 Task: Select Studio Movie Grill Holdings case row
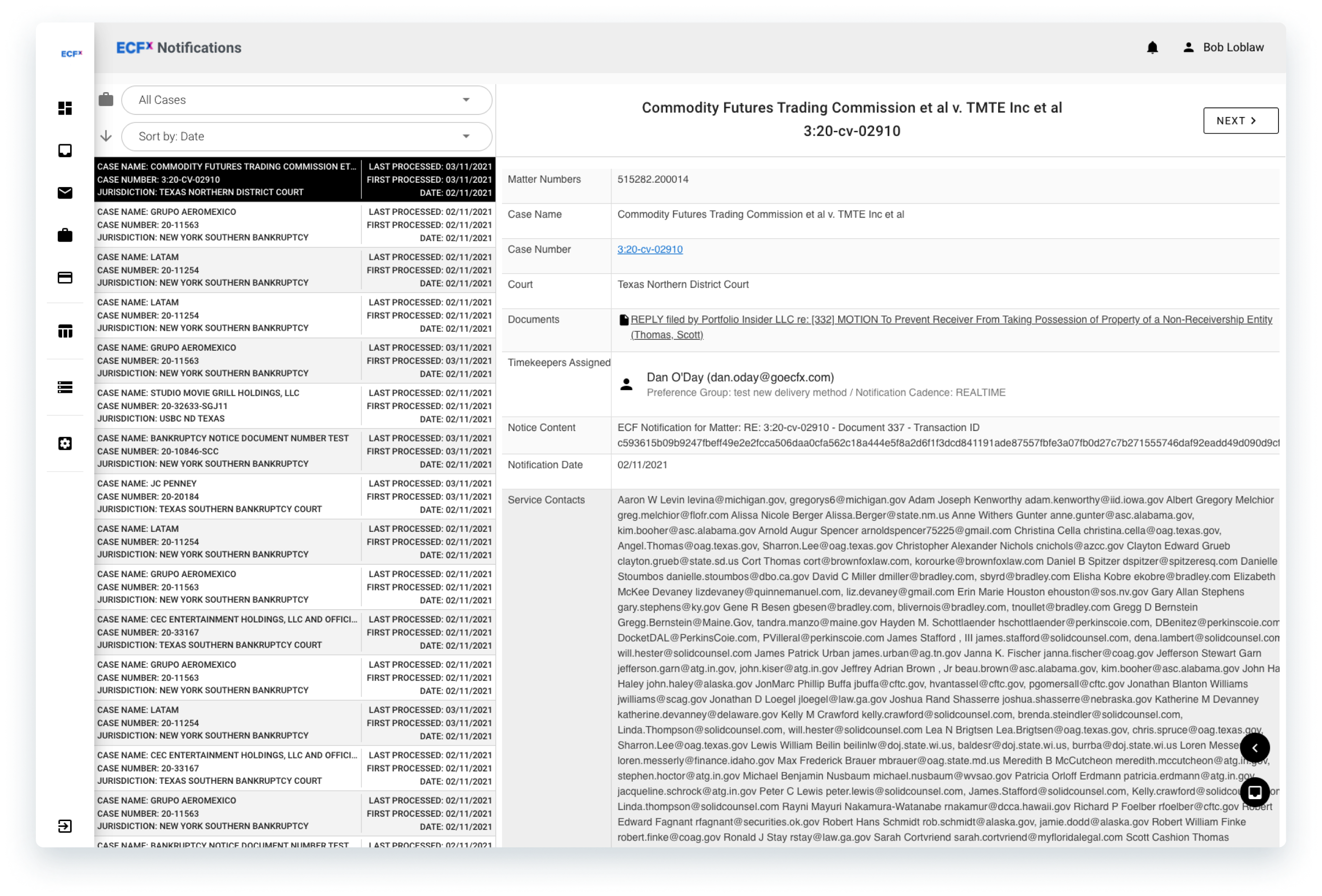pos(227,406)
